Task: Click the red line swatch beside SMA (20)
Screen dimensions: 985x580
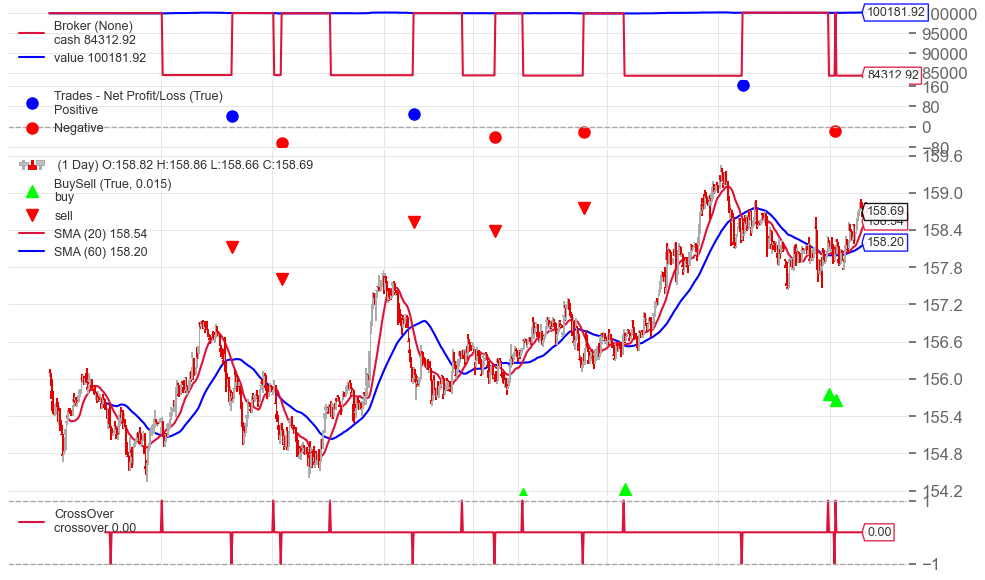Action: 31,234
